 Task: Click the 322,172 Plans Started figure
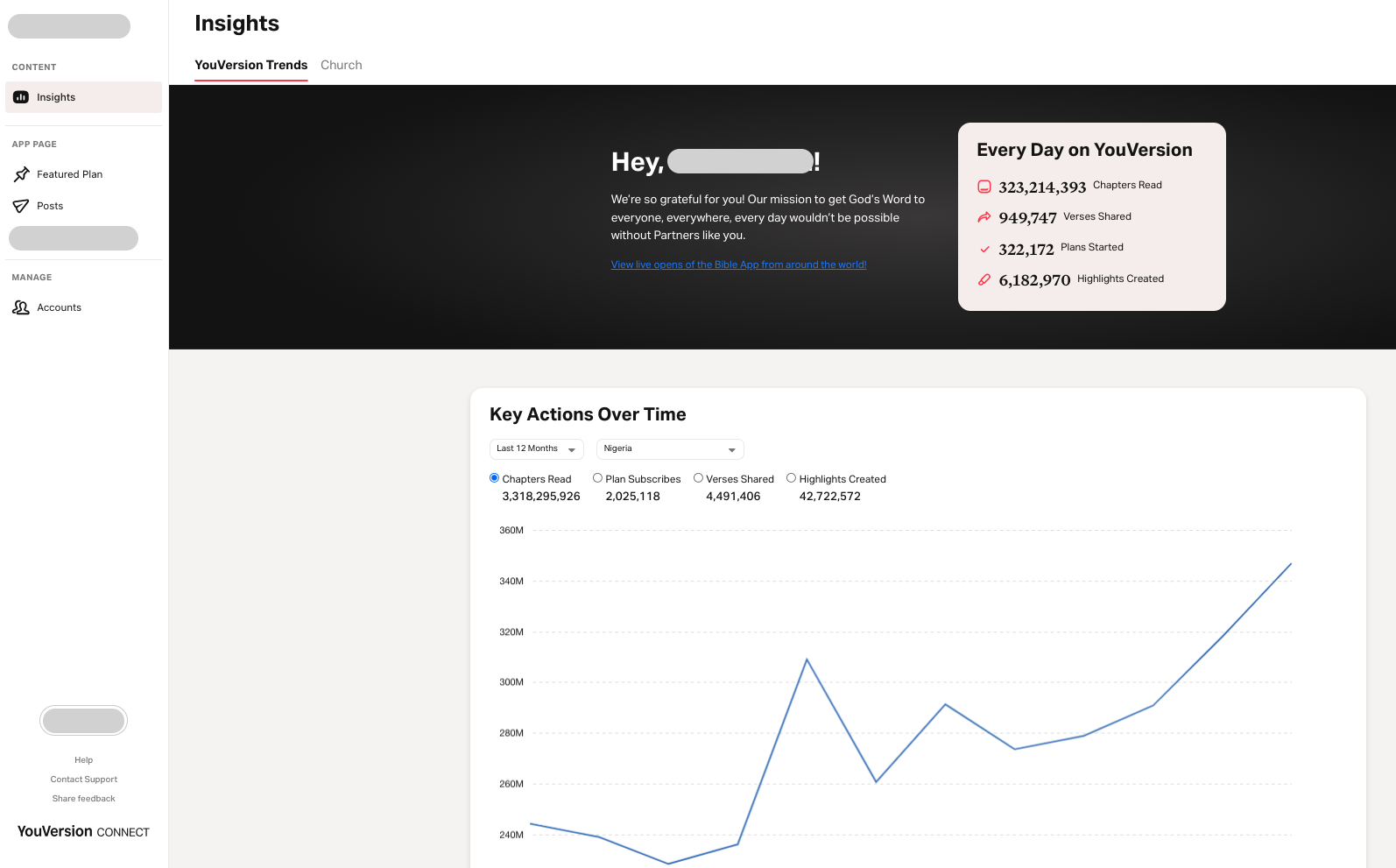coord(1026,250)
